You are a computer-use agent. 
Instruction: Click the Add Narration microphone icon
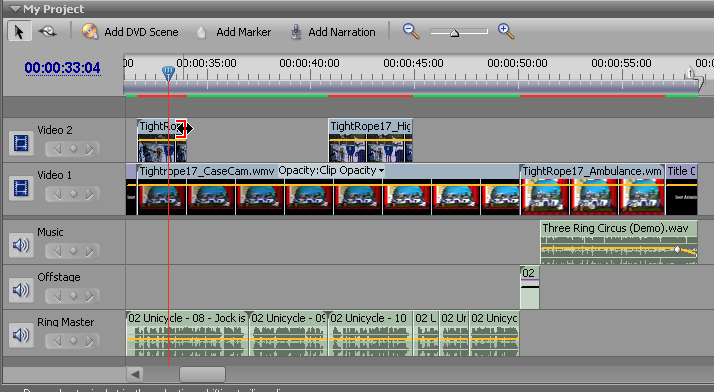[296, 32]
